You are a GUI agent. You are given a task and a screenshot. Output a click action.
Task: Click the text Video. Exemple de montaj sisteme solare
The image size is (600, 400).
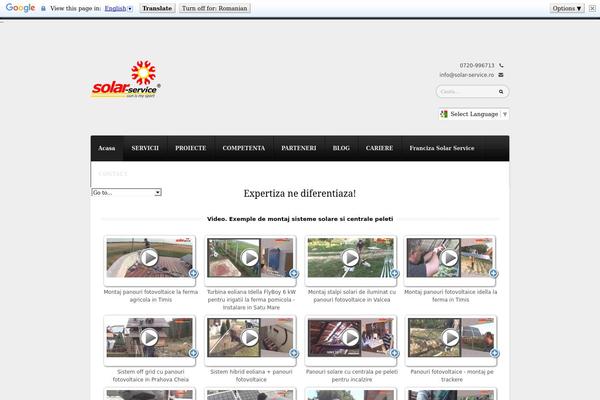pos(300,219)
